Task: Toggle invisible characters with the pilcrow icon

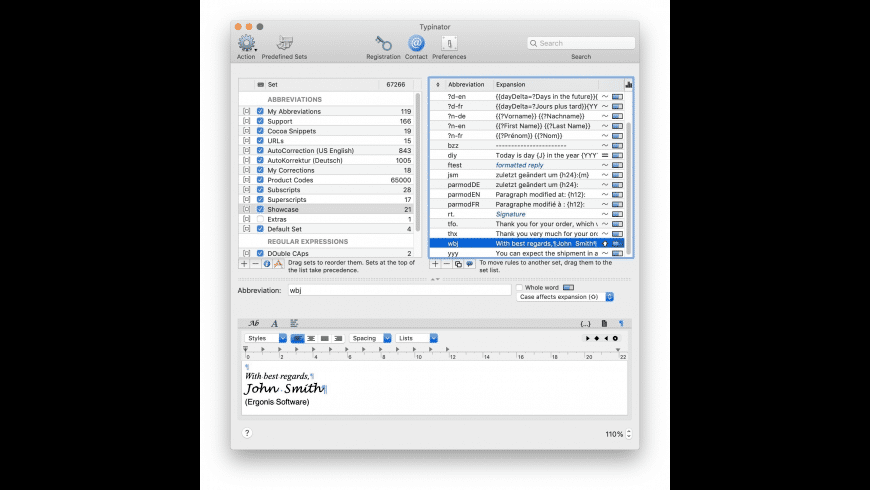Action: click(x=621, y=323)
